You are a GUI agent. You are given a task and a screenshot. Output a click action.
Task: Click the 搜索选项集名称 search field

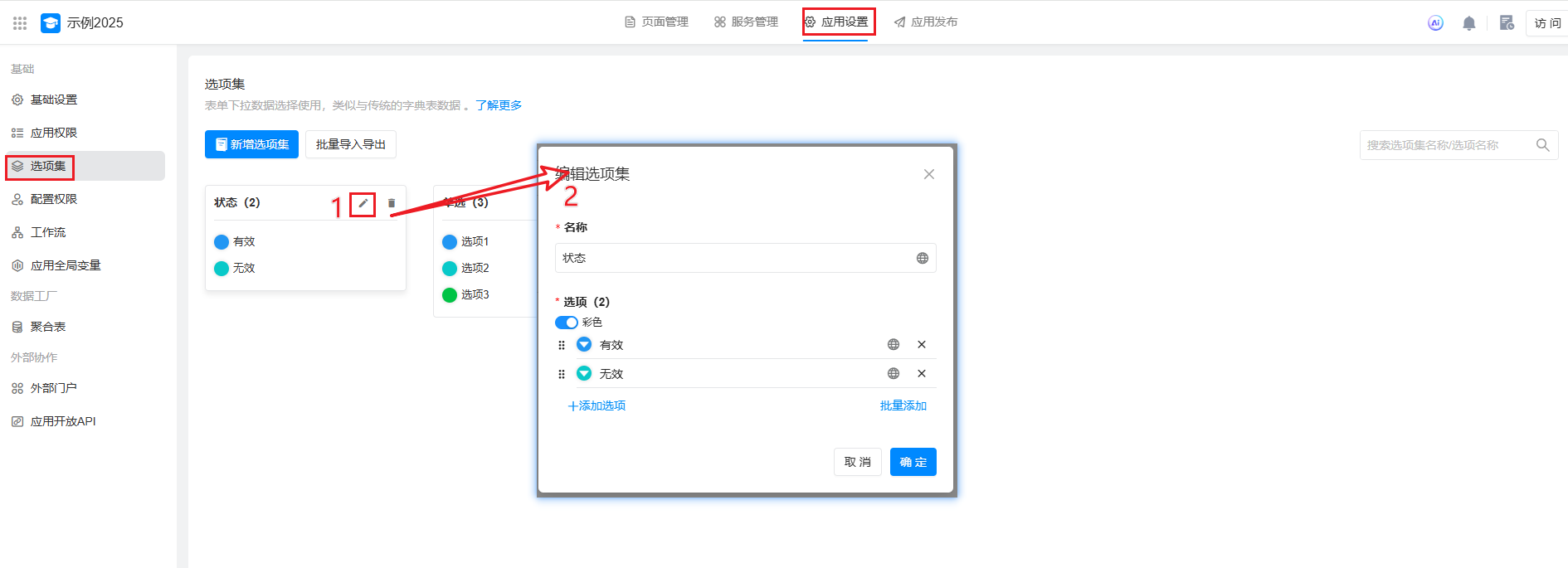[1444, 145]
